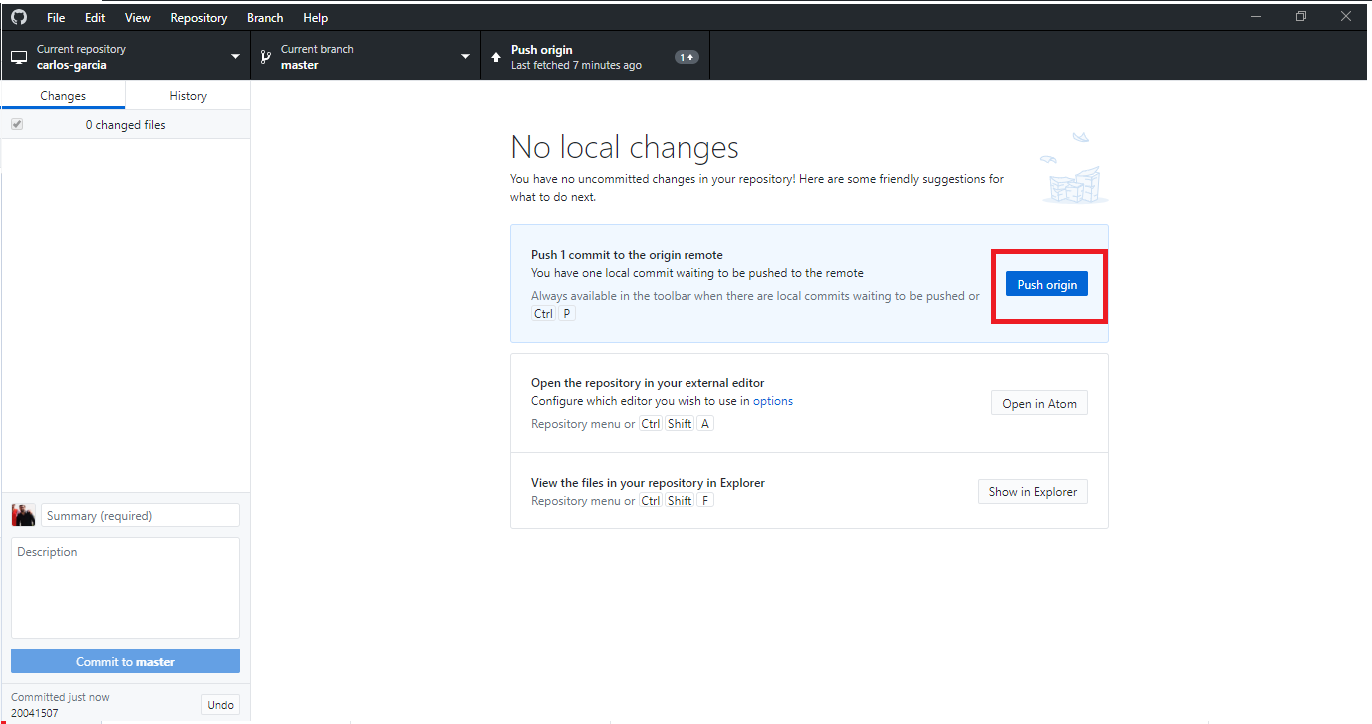The width and height of the screenshot is (1372, 724).
Task: Undo the last commit
Action: point(220,705)
